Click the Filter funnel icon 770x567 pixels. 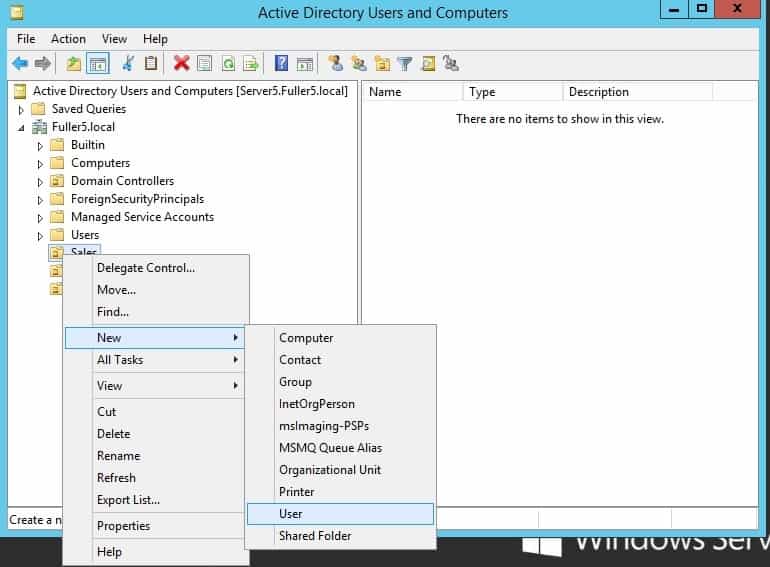click(405, 64)
